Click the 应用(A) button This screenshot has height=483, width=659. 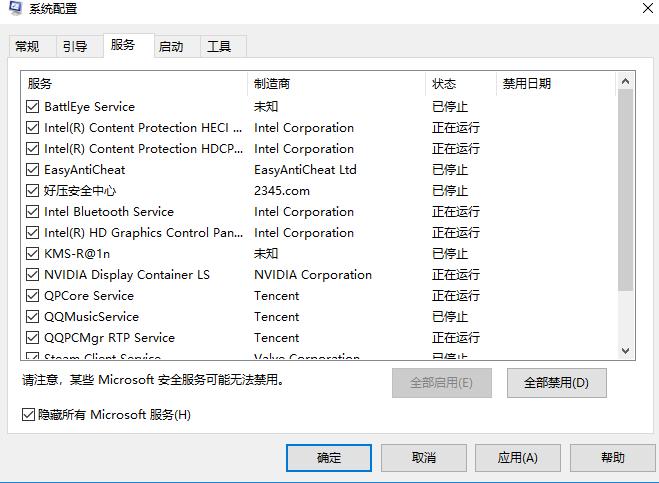(517, 457)
